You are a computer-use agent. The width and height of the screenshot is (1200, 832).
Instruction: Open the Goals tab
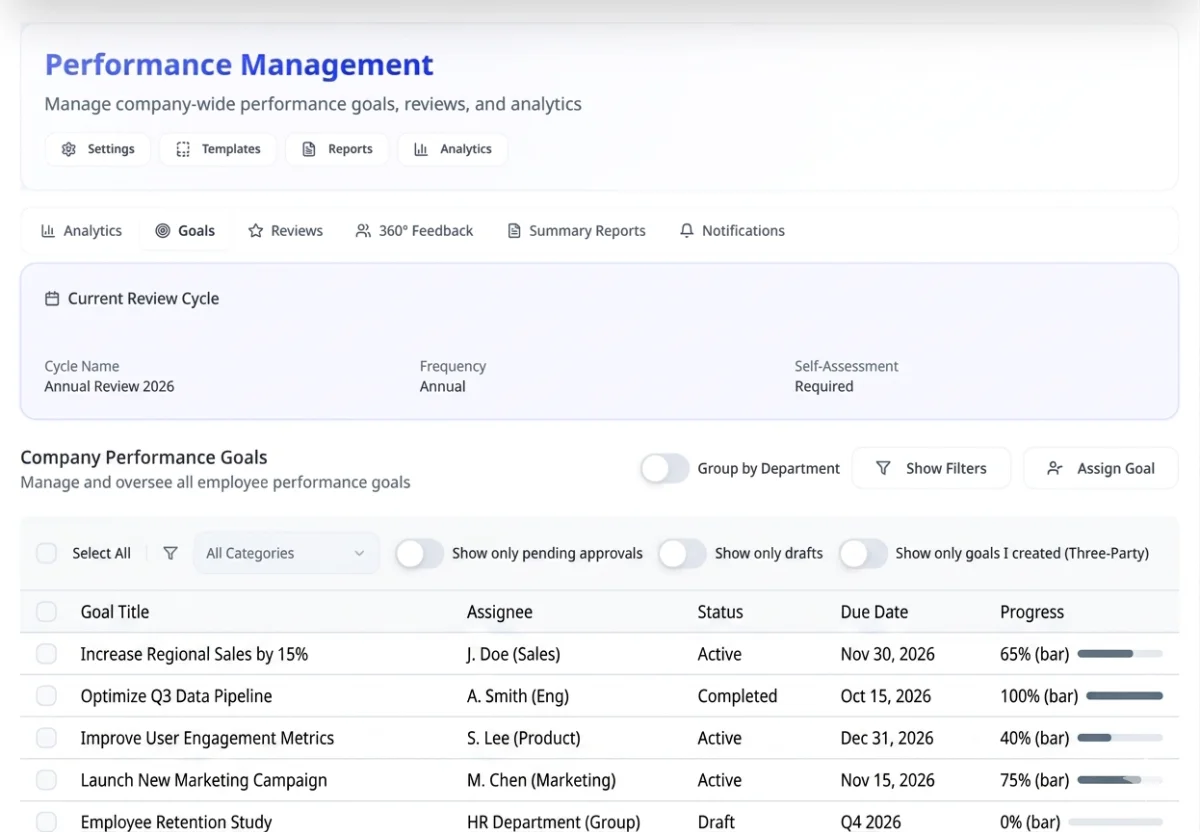click(185, 231)
